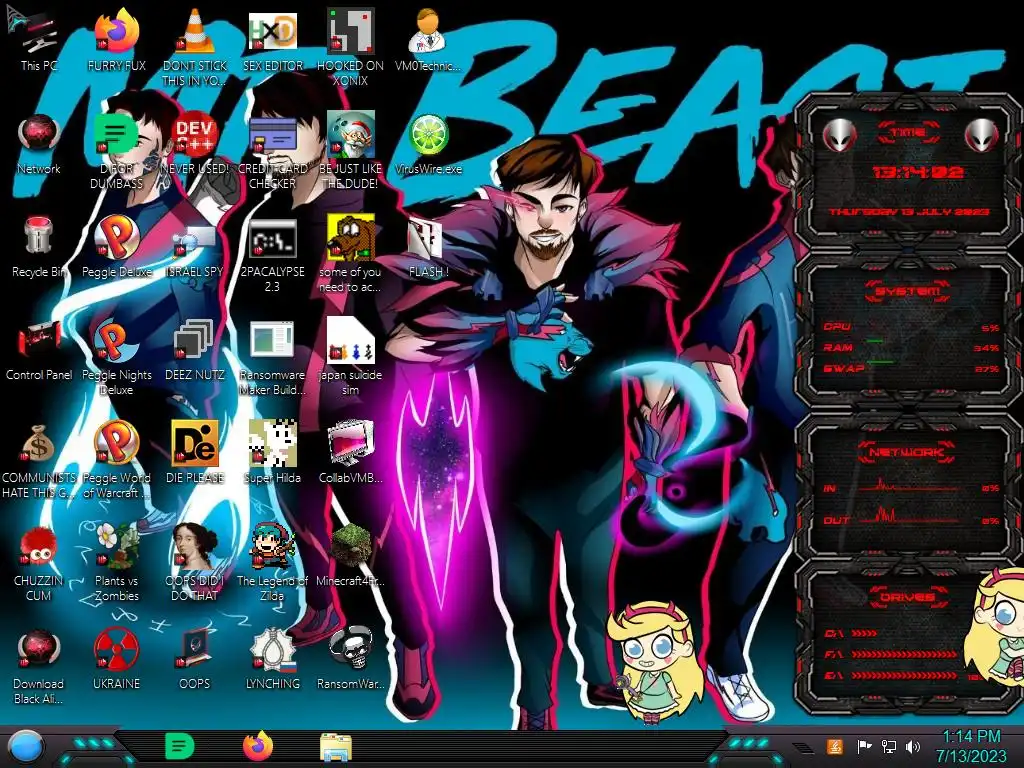1024x768 pixels.
Task: Click the 13:14:02 time readout
Action: point(918,172)
